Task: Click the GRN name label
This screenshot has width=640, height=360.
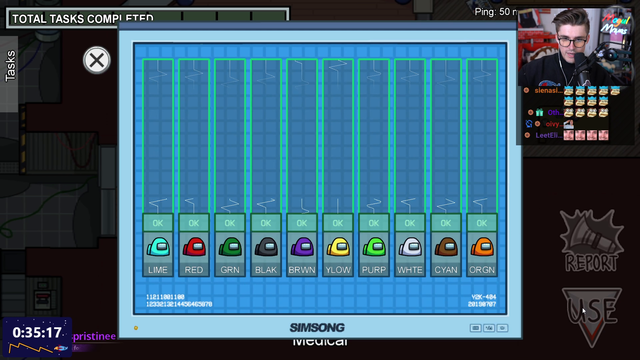Action: tap(230, 270)
